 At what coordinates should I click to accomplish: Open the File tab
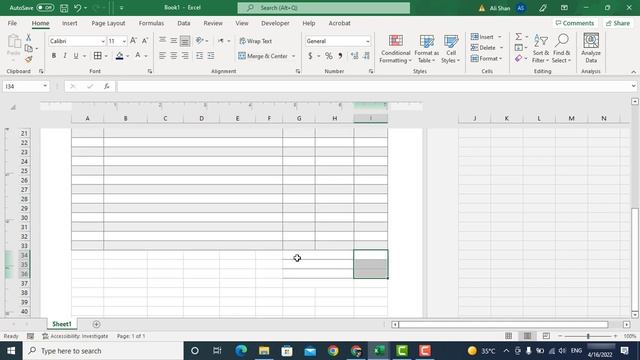click(12, 23)
